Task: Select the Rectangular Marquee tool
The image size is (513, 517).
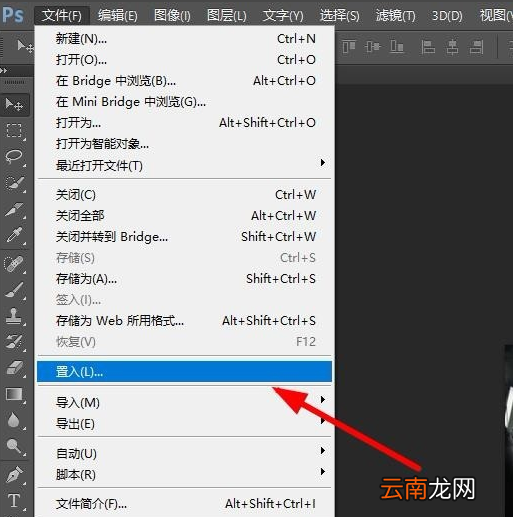Action: click(x=14, y=130)
